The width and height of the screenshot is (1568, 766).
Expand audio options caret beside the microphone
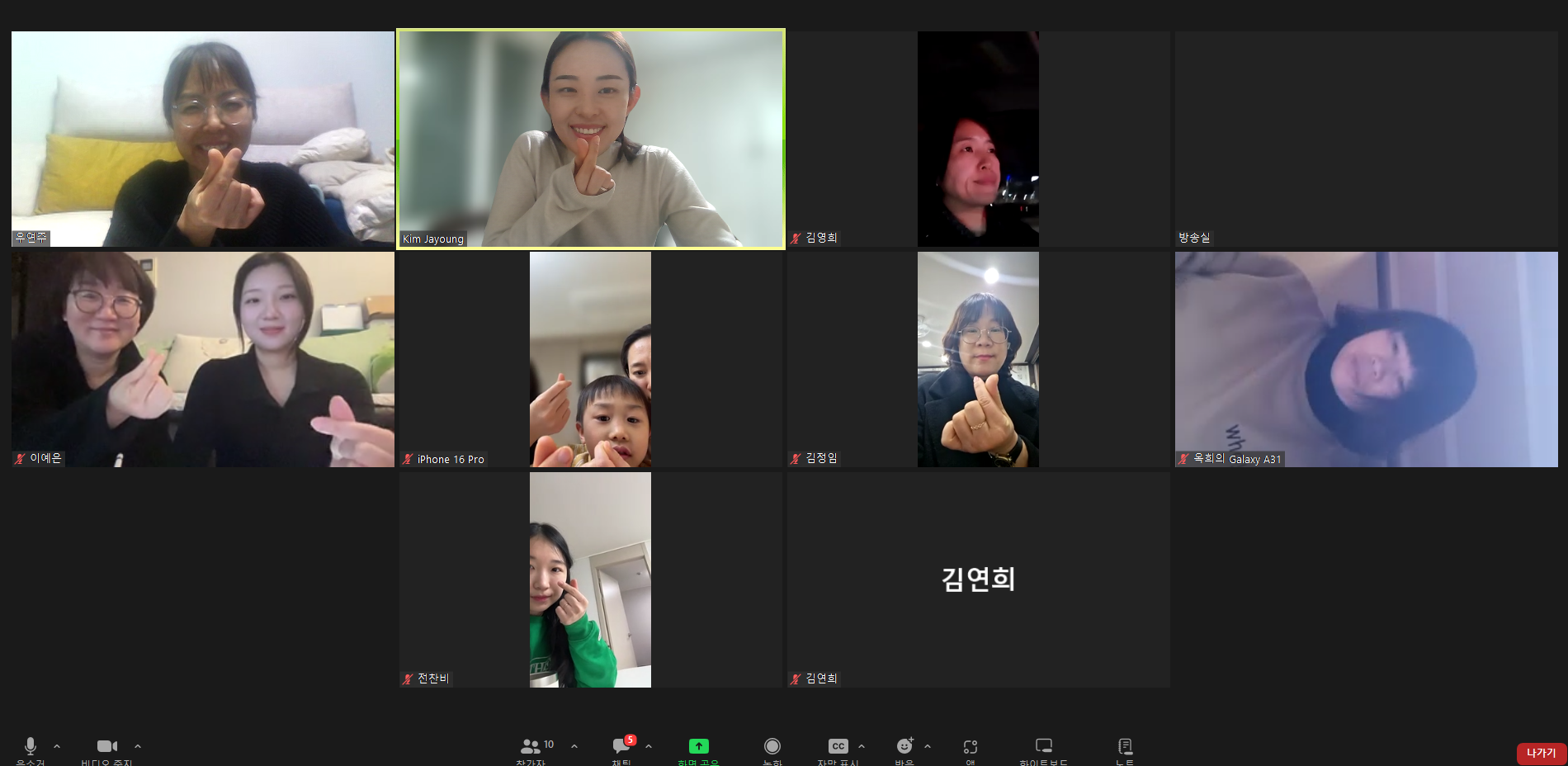[x=57, y=746]
